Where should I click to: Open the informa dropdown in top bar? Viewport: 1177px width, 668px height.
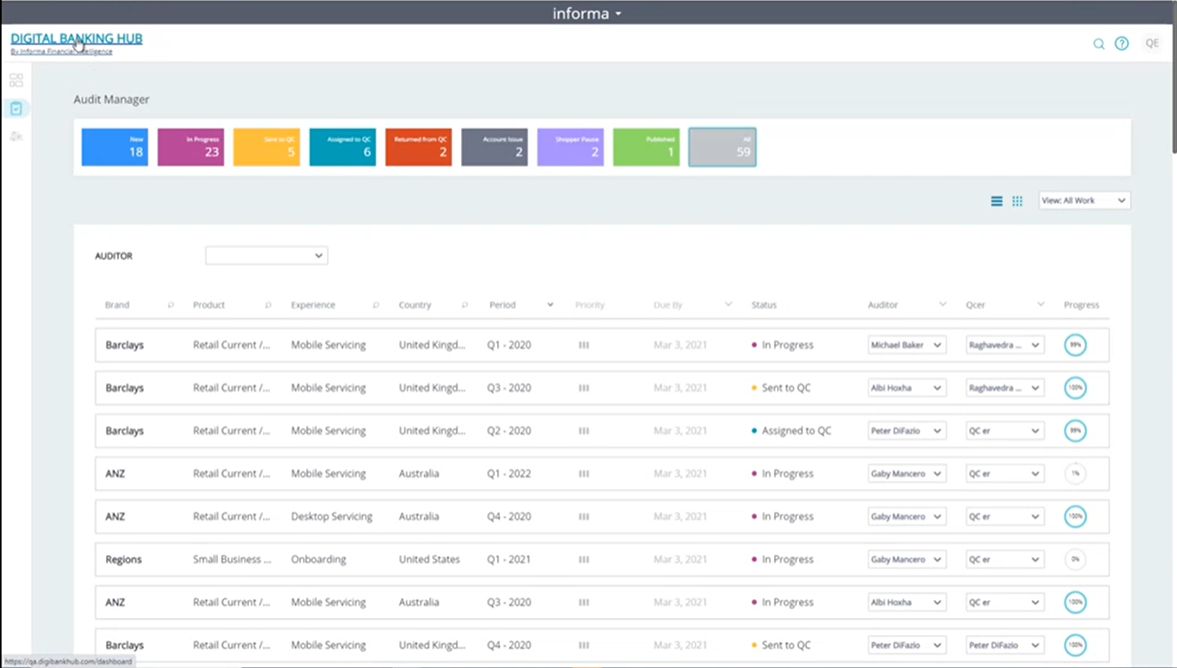(x=587, y=13)
